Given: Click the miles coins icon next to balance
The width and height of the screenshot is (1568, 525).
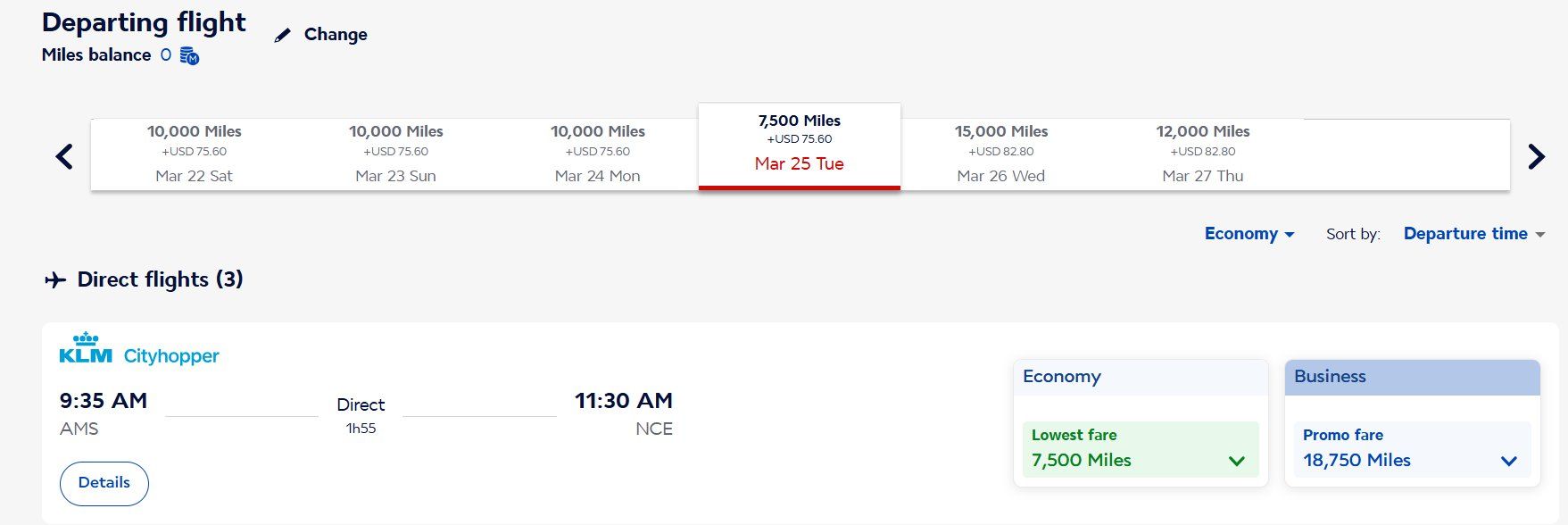Looking at the screenshot, I should click(189, 56).
